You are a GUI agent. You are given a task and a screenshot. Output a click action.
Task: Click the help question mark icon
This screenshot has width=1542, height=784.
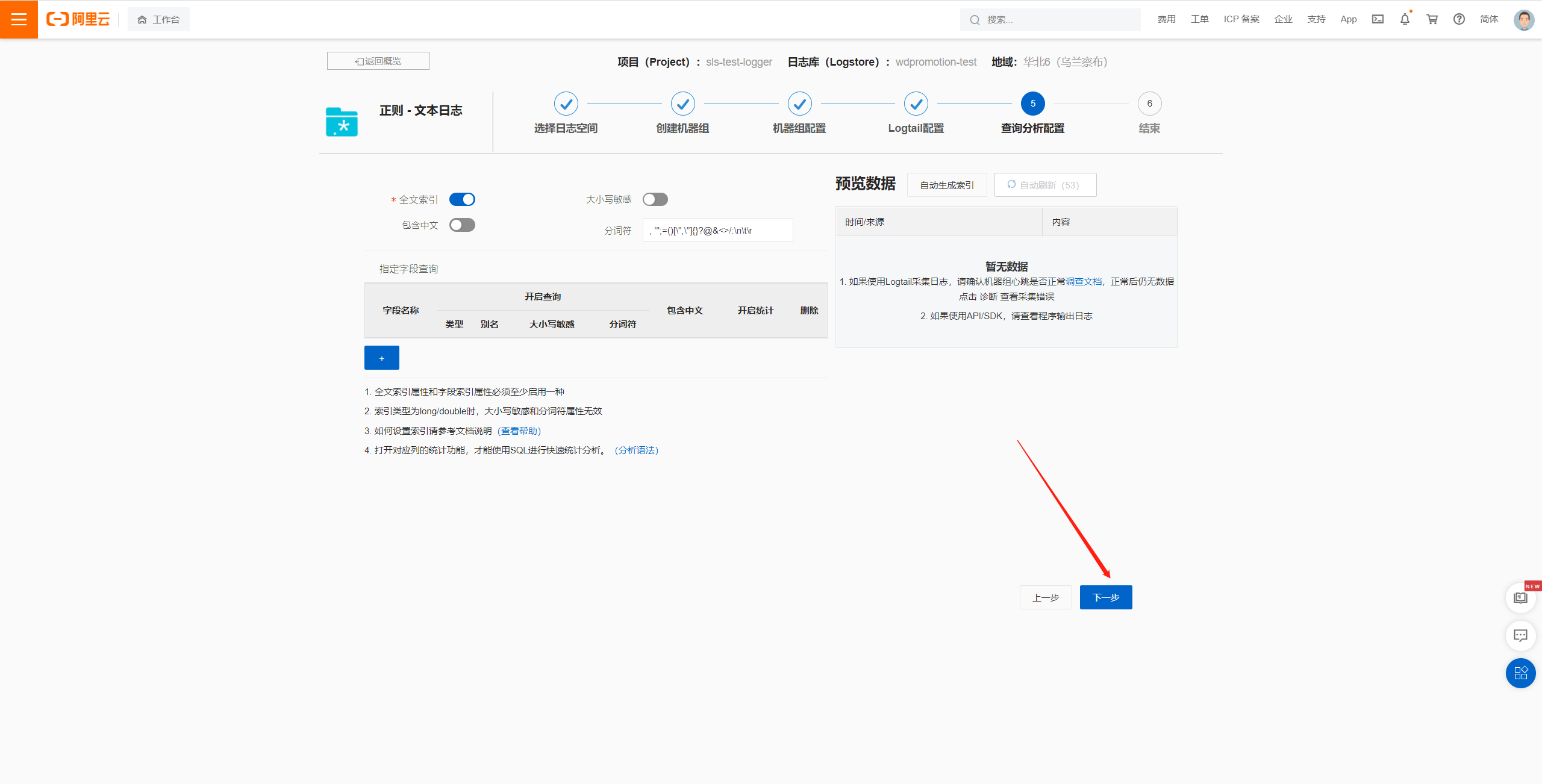click(x=1459, y=19)
